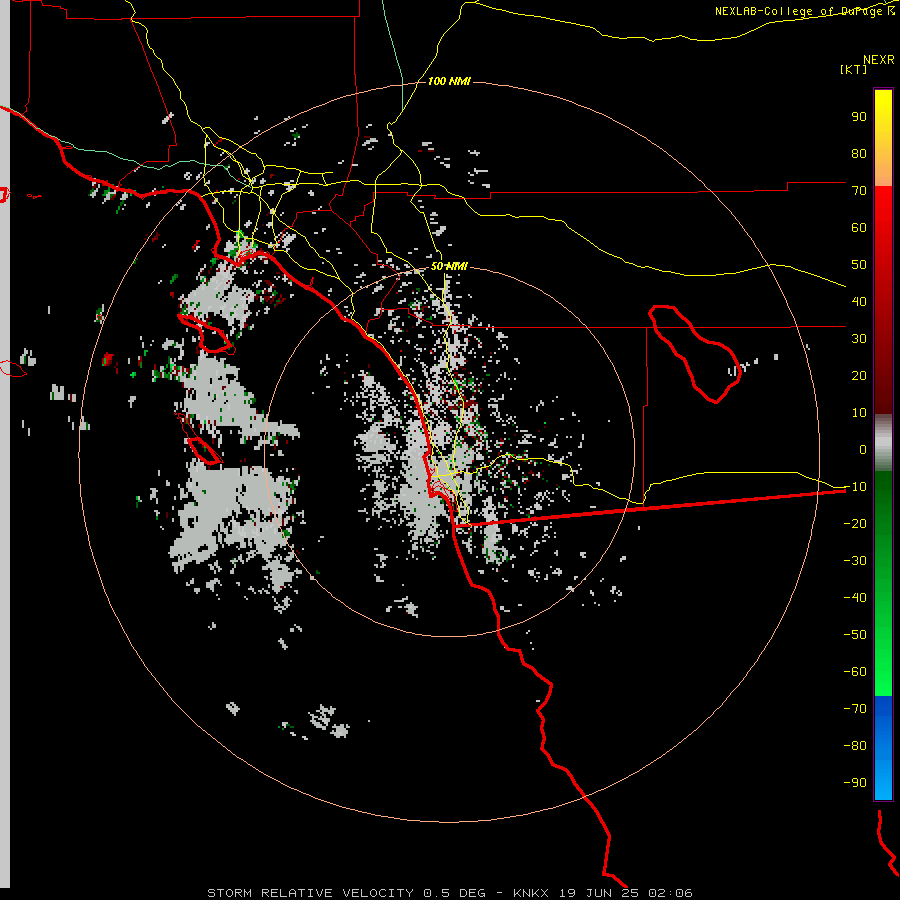Click the NEXR label above the color scale
The image size is (900, 900).
[x=879, y=60]
